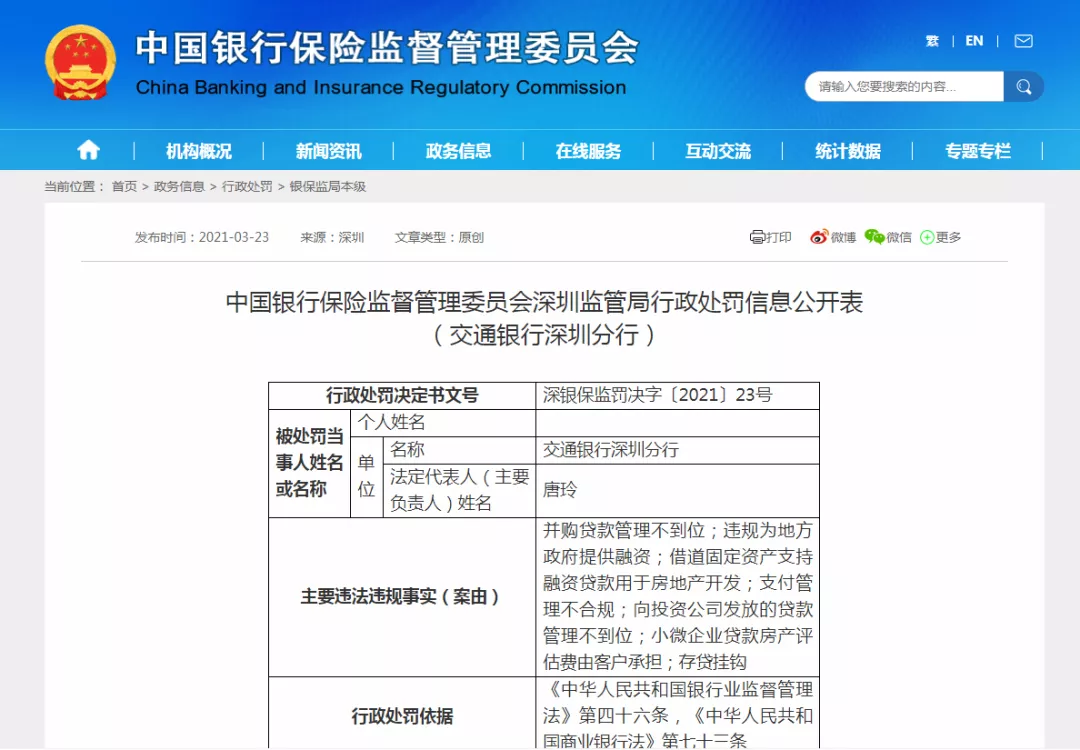Expand the 互动交流 navigation menu
This screenshot has height=750, width=1080.
[717, 149]
